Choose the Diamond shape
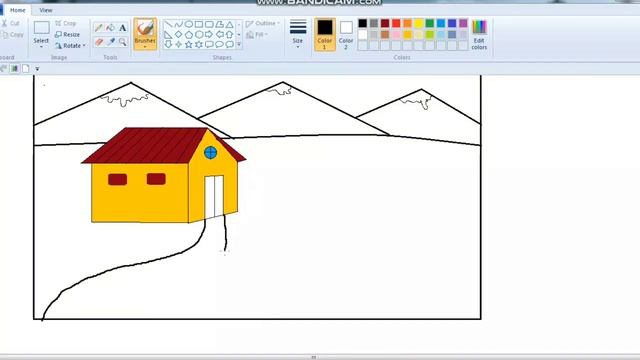This screenshot has width=640, height=360. tap(178, 34)
